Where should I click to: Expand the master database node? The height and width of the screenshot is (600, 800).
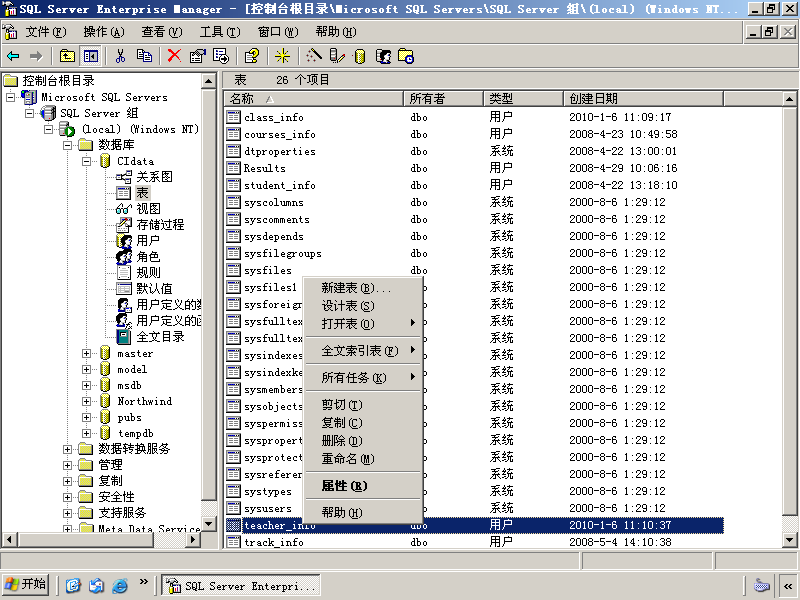pyautogui.click(x=87, y=353)
